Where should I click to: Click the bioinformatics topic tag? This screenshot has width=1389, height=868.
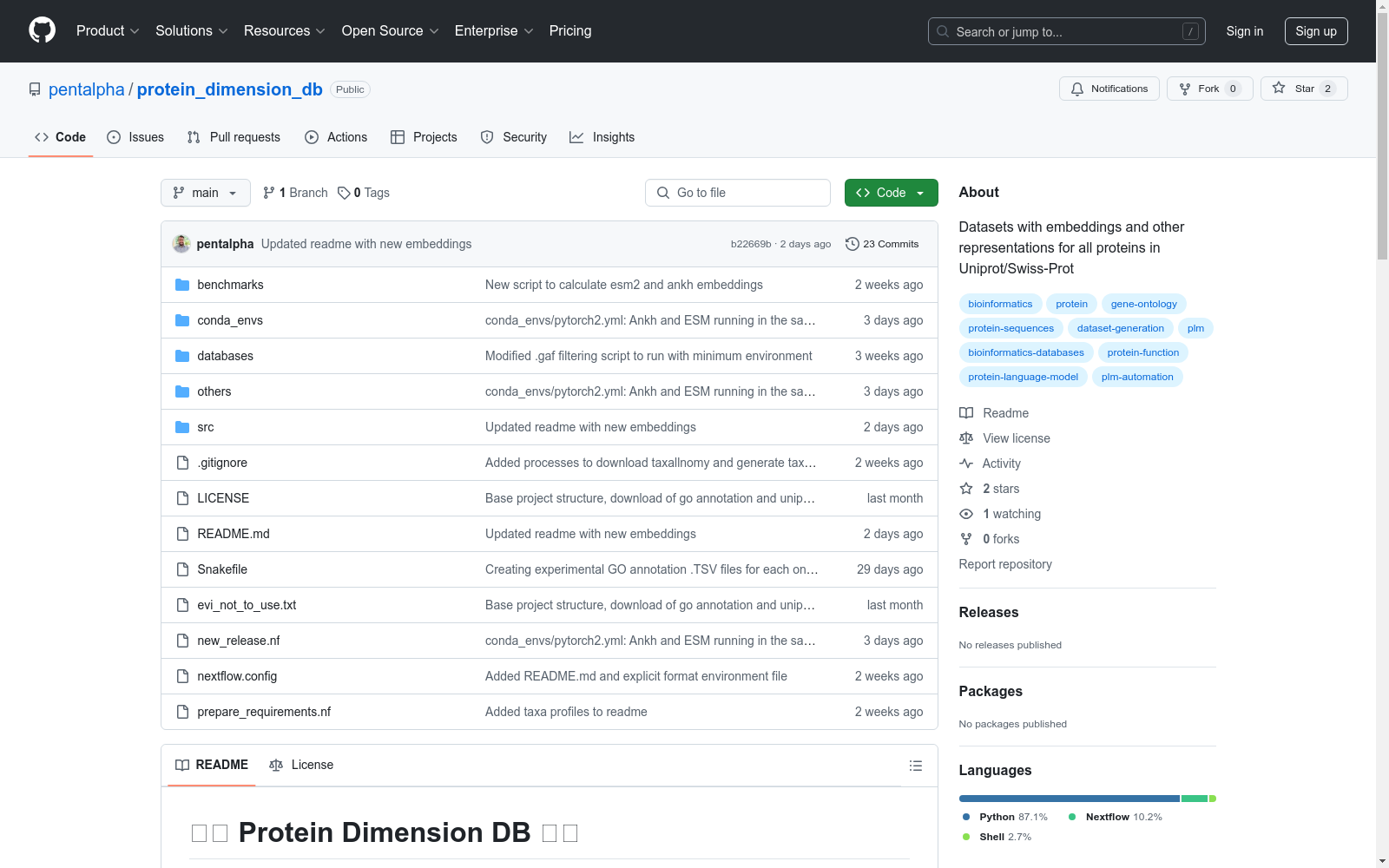(1000, 304)
